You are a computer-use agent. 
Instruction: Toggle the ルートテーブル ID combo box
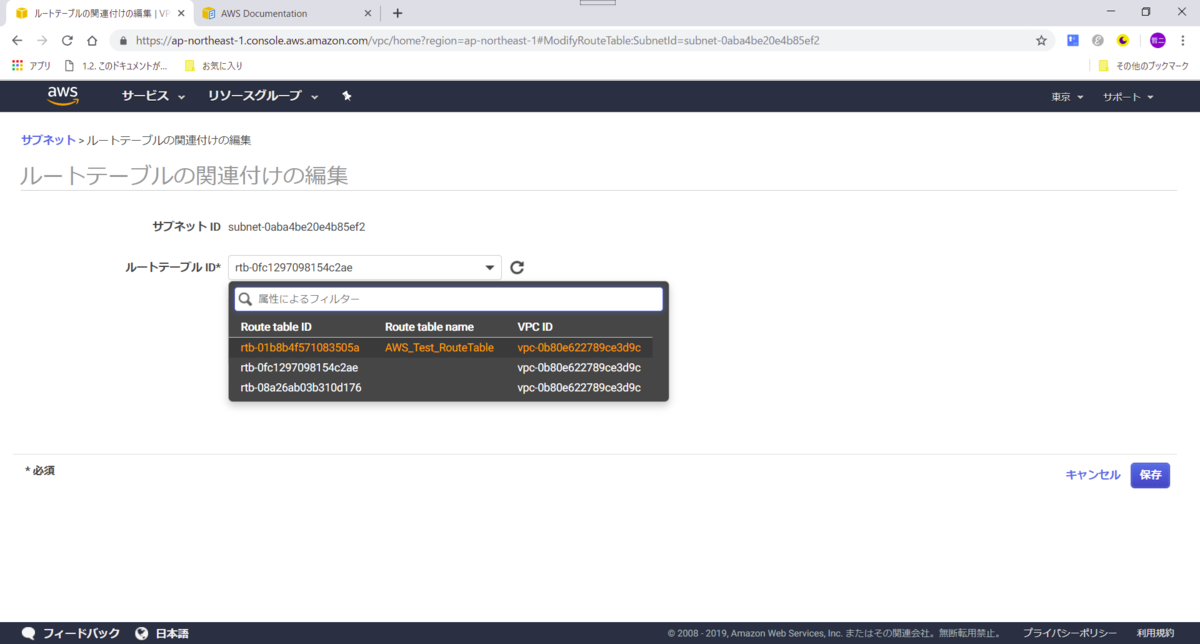coord(365,267)
